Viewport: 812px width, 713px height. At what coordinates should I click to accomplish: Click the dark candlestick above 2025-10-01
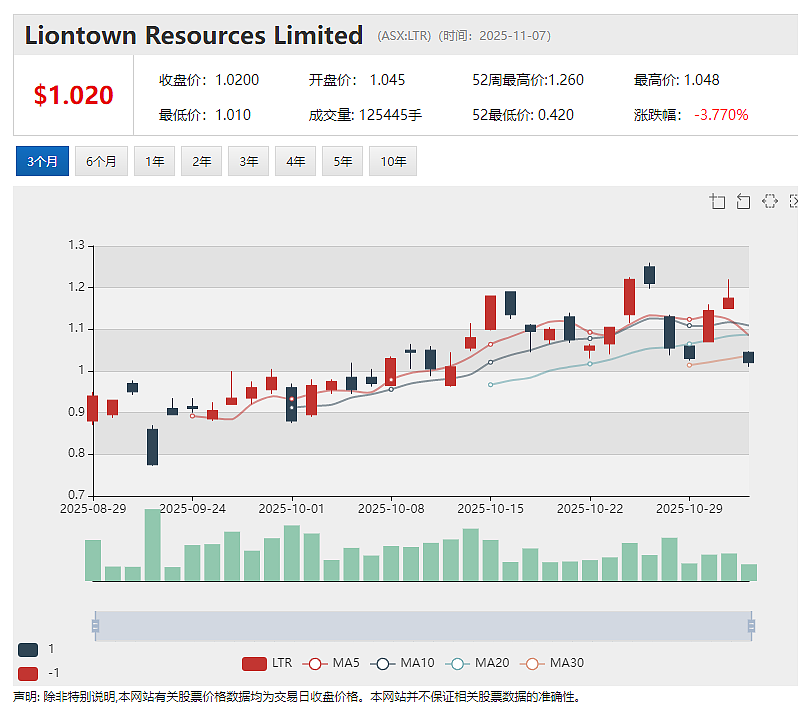(292, 404)
